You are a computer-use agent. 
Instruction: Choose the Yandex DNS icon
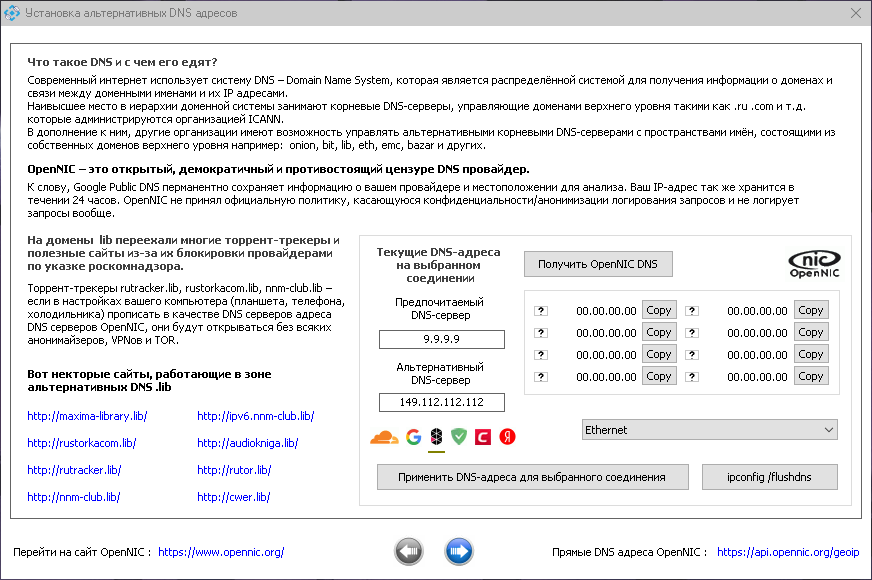[x=507, y=437]
